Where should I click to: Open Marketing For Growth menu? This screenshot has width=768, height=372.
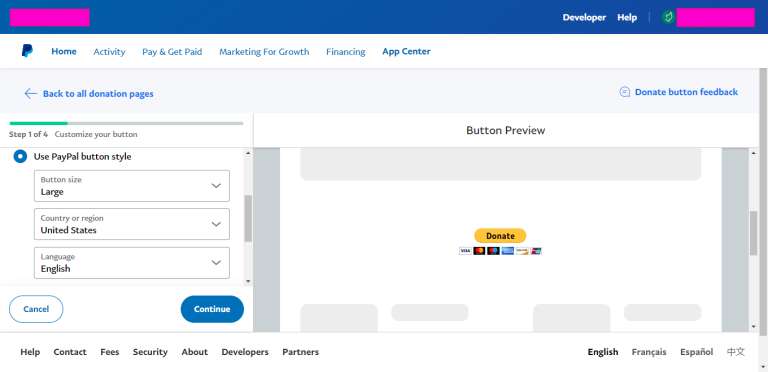click(264, 51)
